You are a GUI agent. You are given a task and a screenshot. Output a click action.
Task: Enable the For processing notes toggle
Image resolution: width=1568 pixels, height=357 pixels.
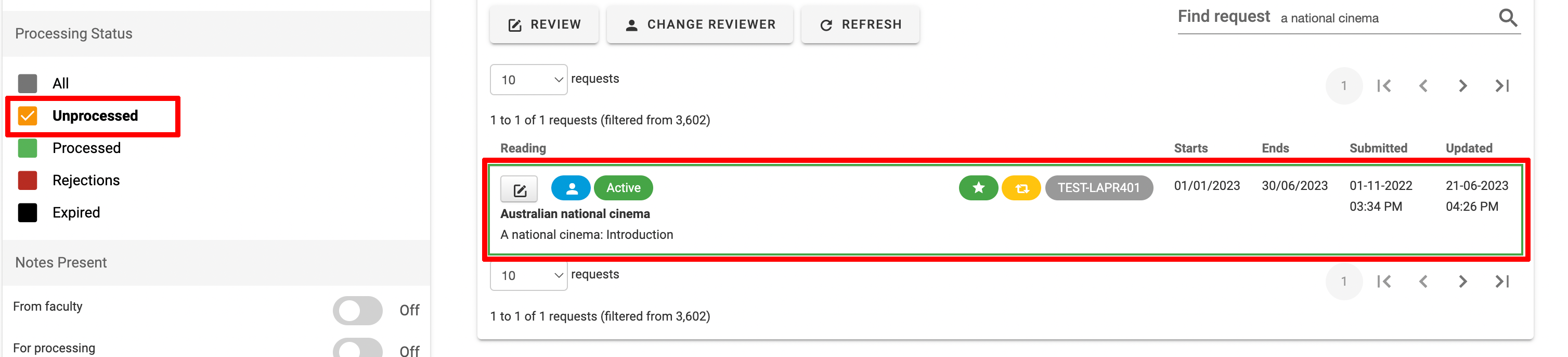point(357,349)
